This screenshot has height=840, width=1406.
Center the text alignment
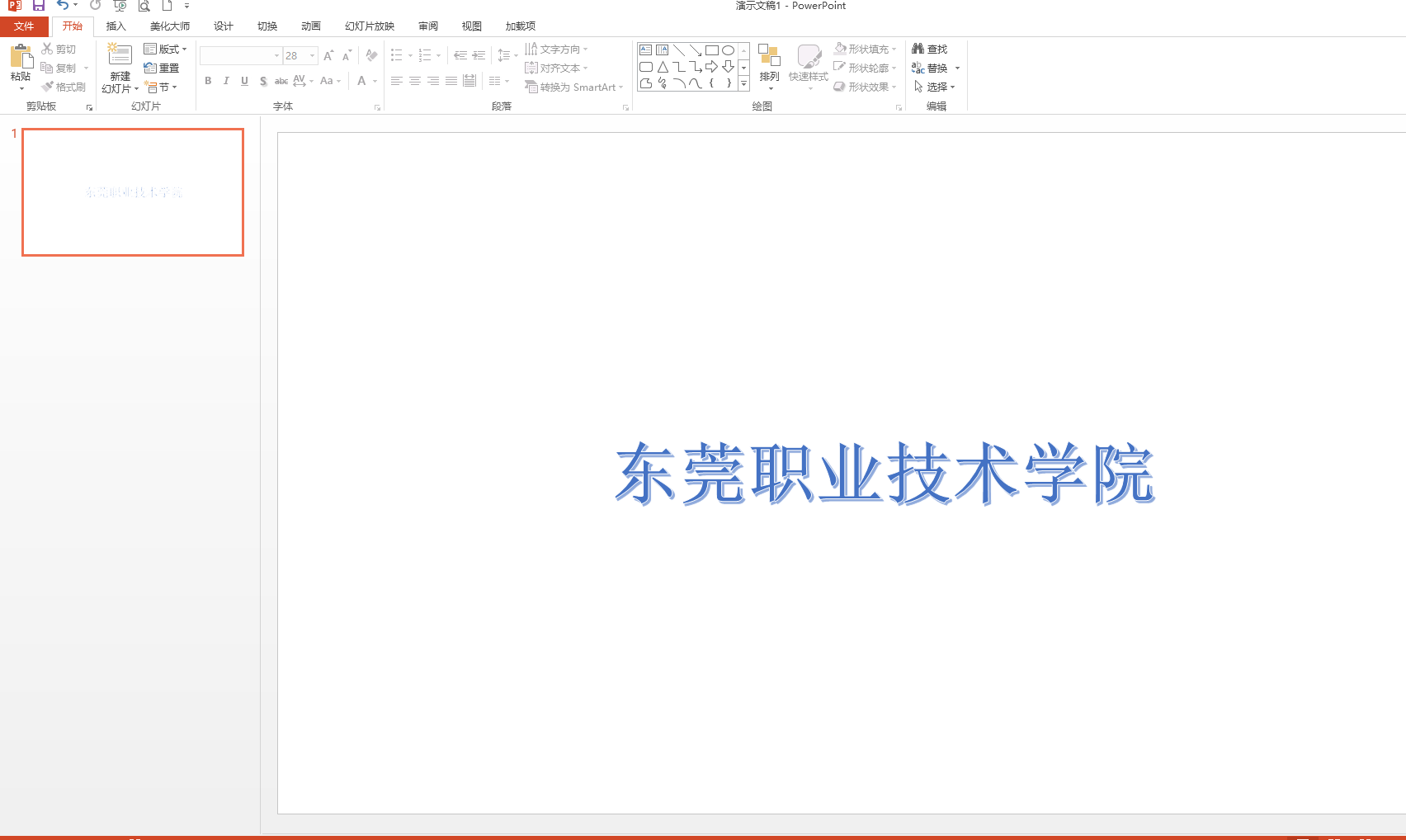(415, 81)
